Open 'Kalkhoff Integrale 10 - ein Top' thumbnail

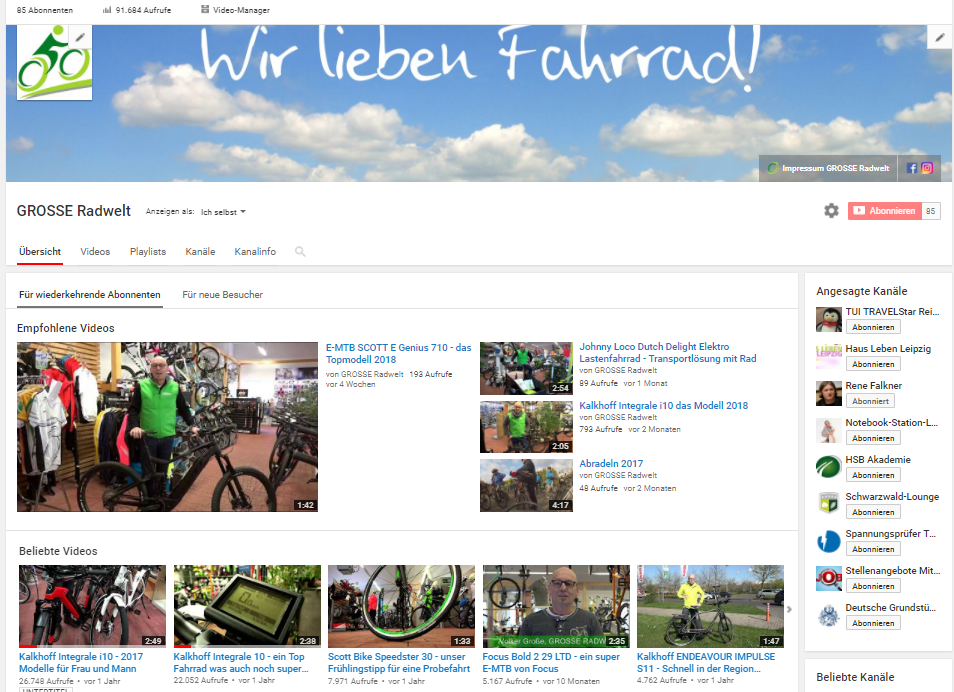pos(247,606)
